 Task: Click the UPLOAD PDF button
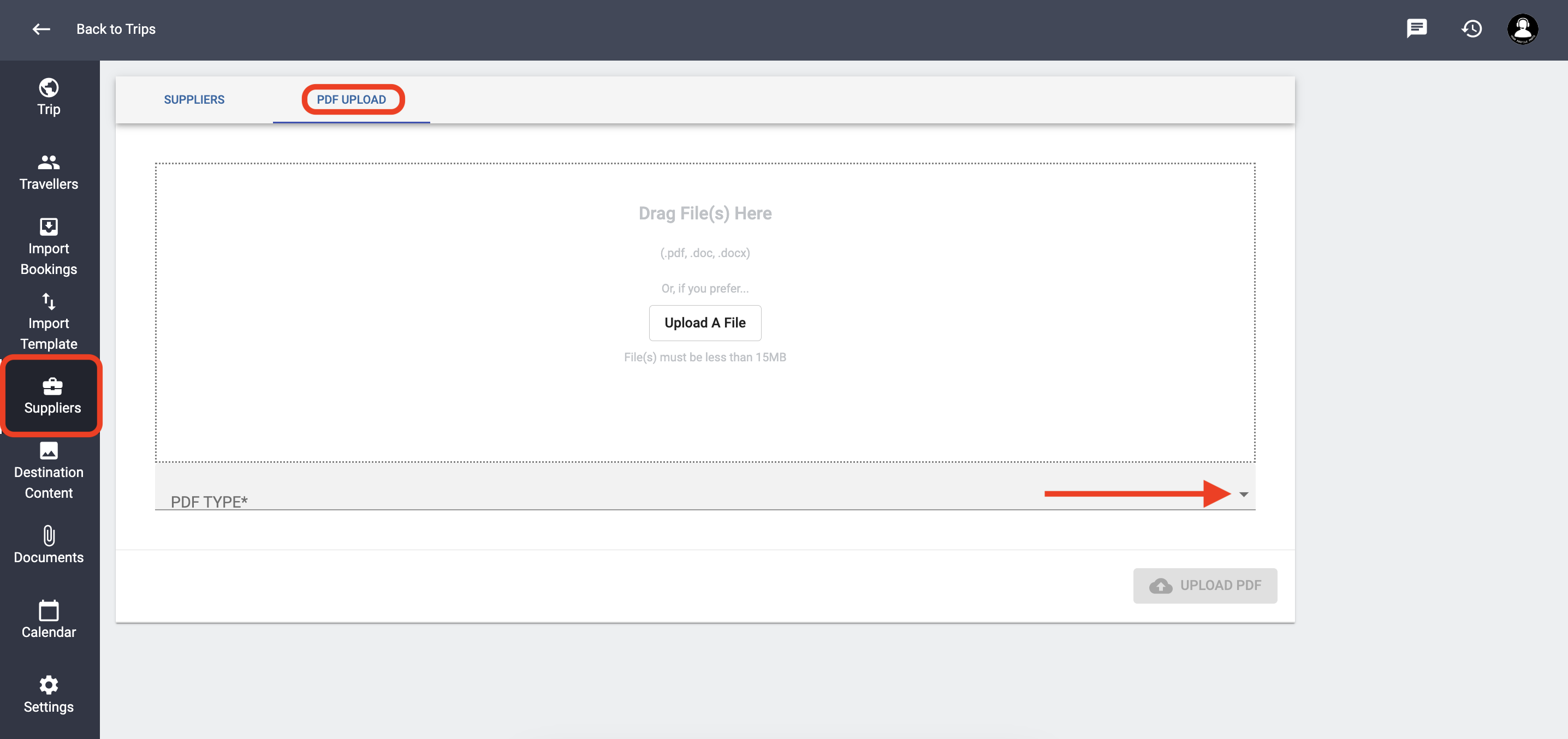(1204, 586)
